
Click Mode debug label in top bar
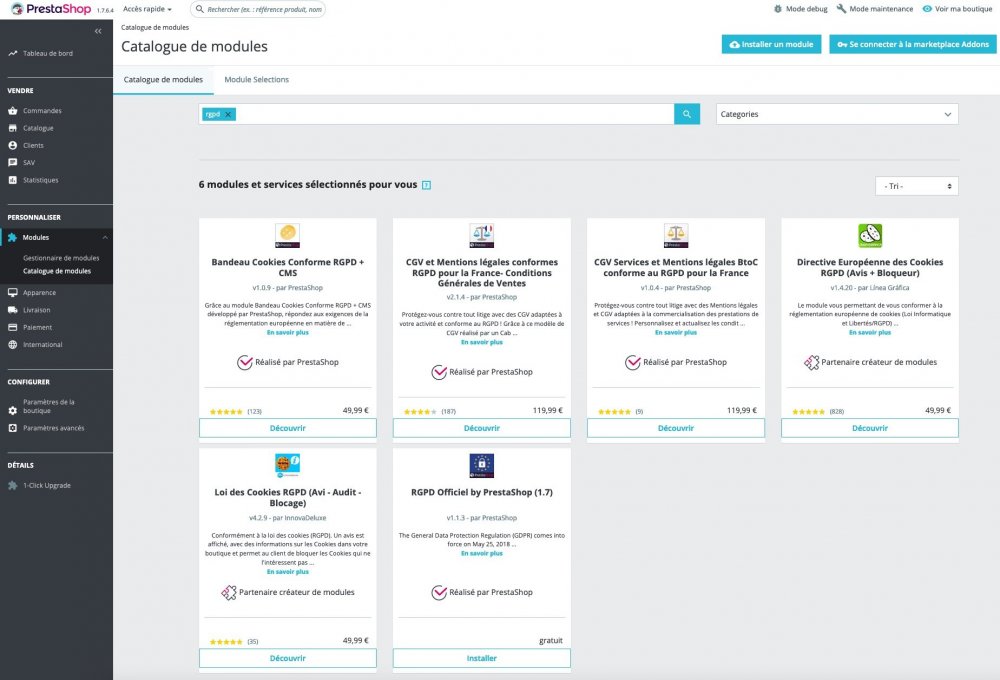[x=806, y=9]
